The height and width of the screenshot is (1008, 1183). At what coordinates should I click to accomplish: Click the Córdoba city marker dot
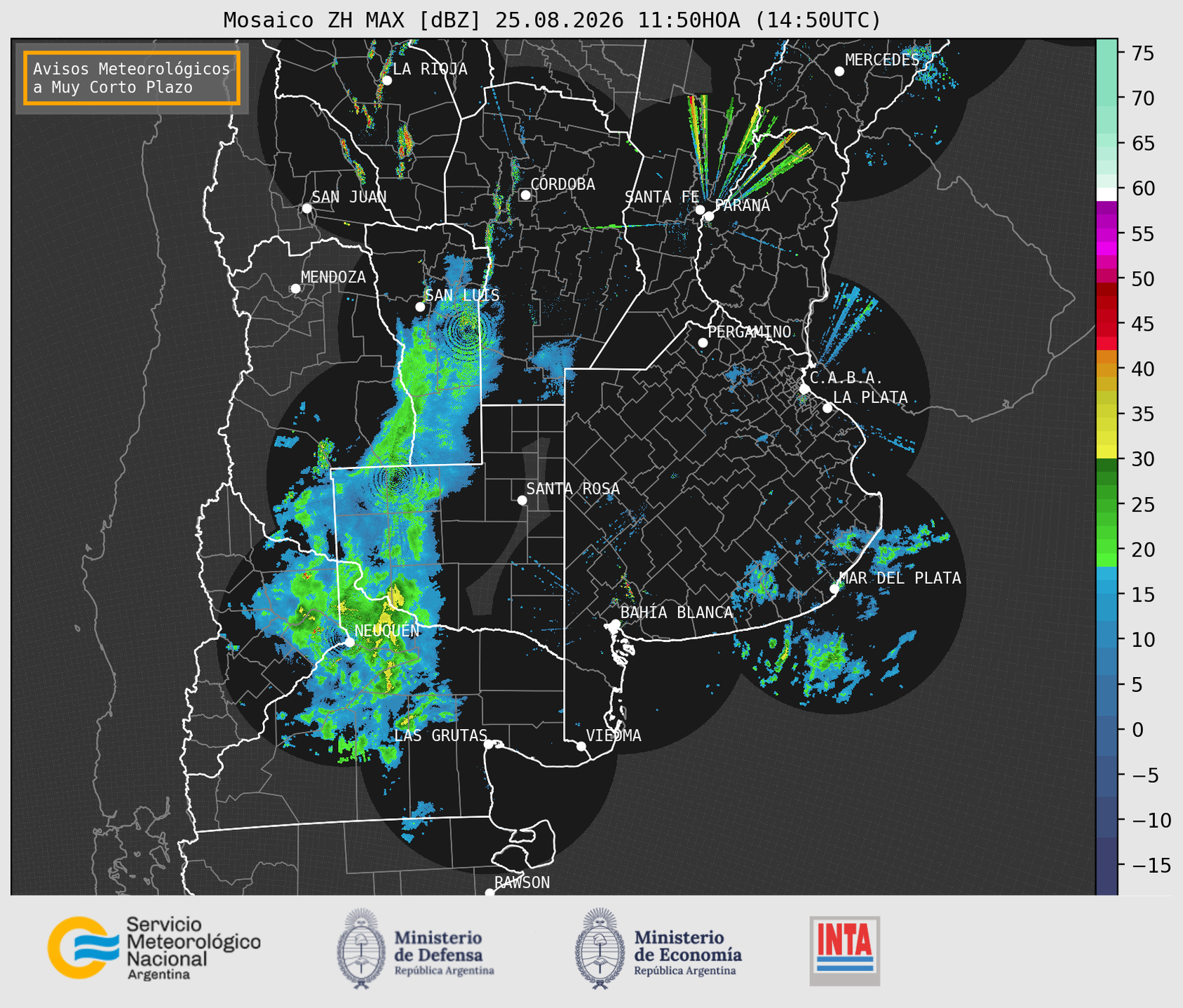coord(525,195)
